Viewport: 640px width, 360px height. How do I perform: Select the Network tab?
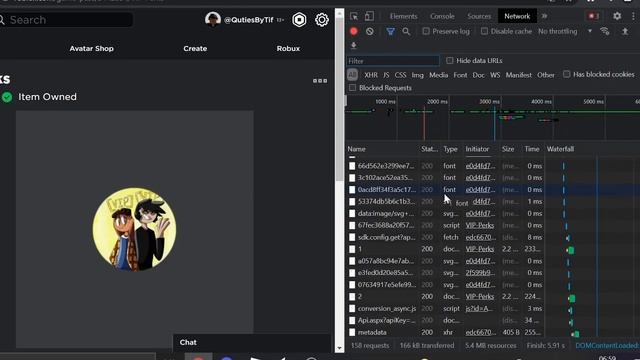tap(517, 16)
